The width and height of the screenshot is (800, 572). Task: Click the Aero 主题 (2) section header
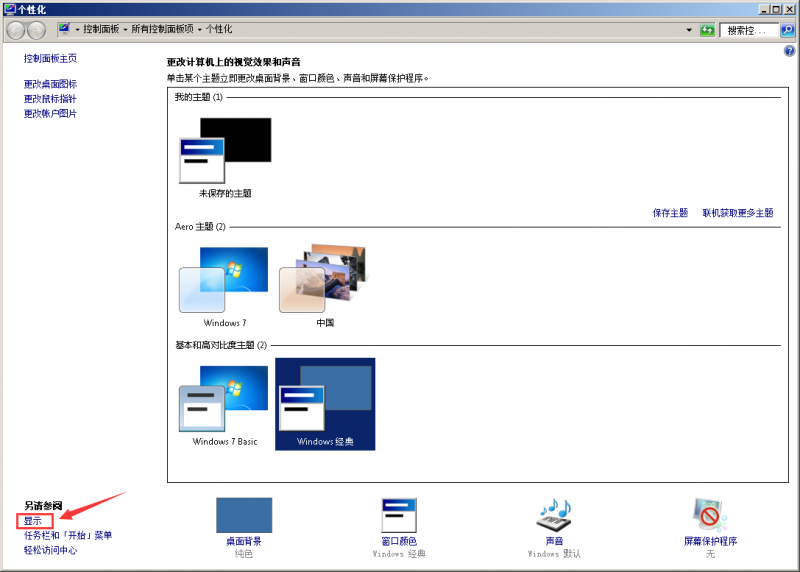click(x=200, y=227)
